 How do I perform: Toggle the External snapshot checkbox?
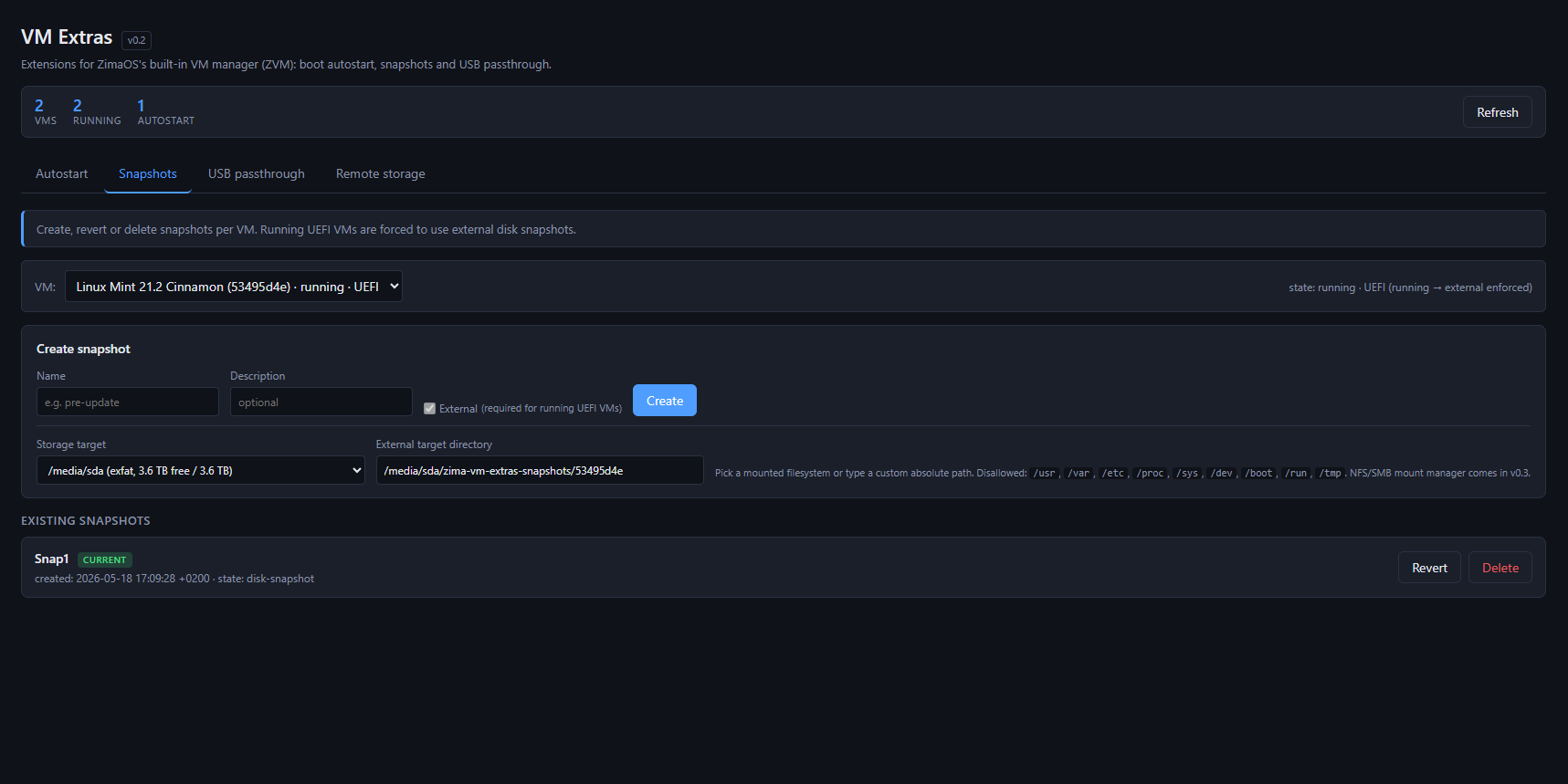pos(429,408)
